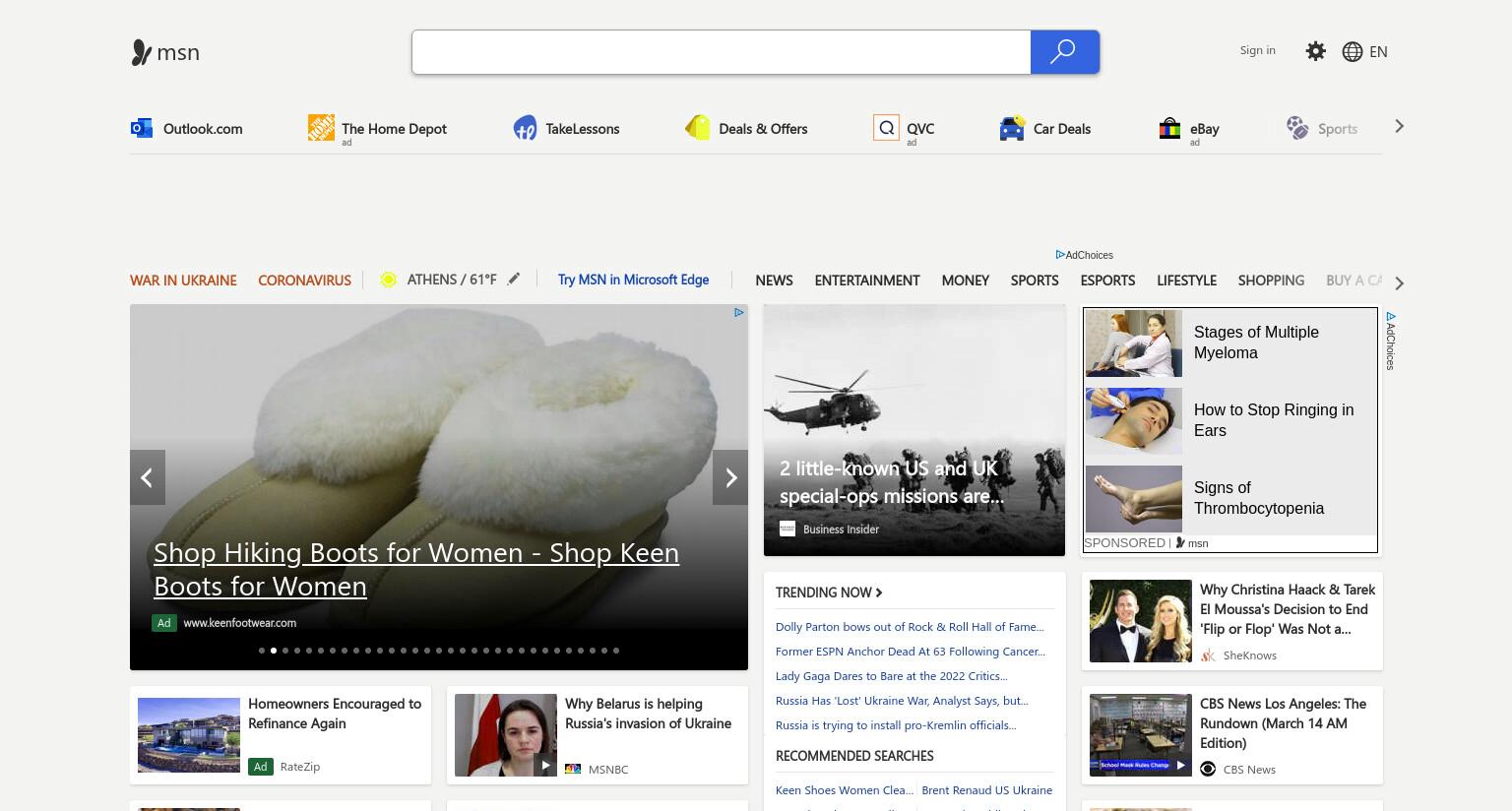The image size is (1512, 811).
Task: Play the Belarus video thumbnail
Action: 546,765
